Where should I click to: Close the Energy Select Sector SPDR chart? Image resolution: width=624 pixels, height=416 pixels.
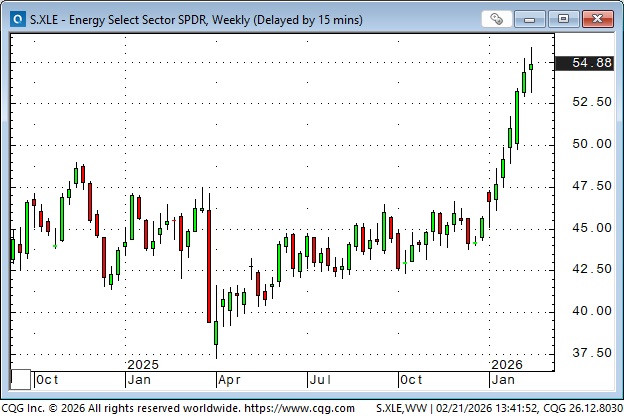(597, 18)
